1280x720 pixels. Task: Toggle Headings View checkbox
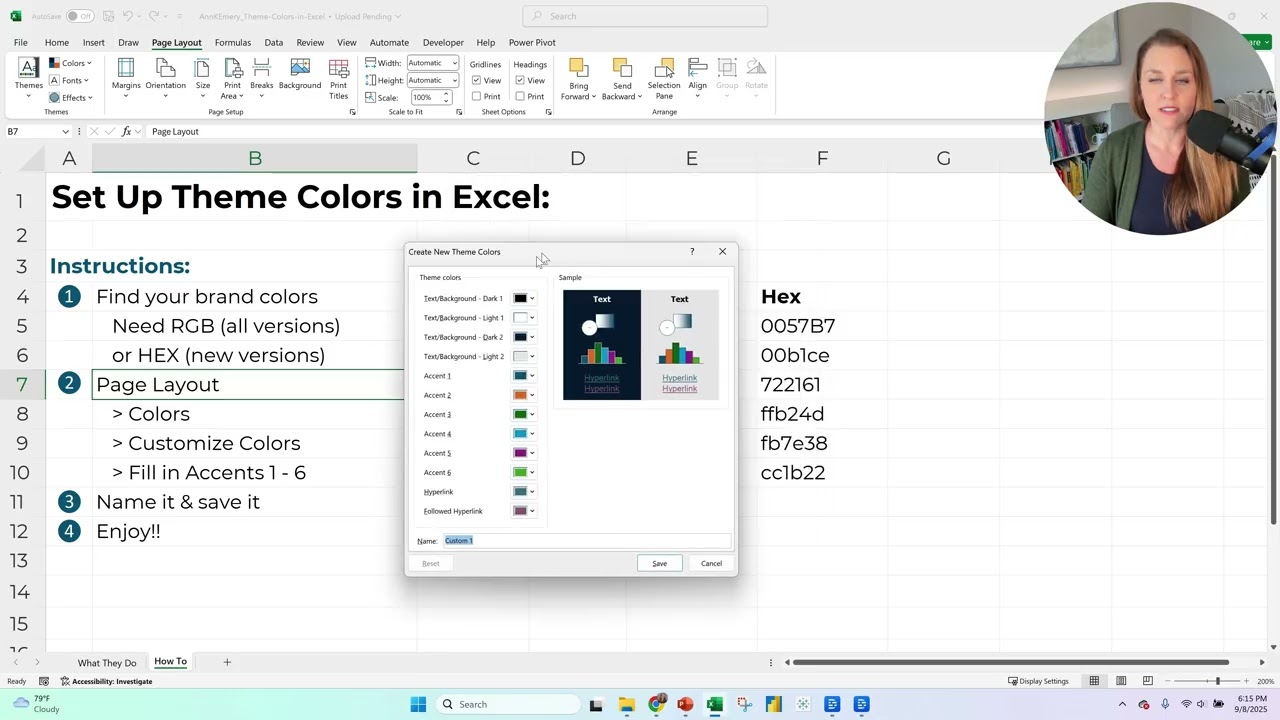520,81
